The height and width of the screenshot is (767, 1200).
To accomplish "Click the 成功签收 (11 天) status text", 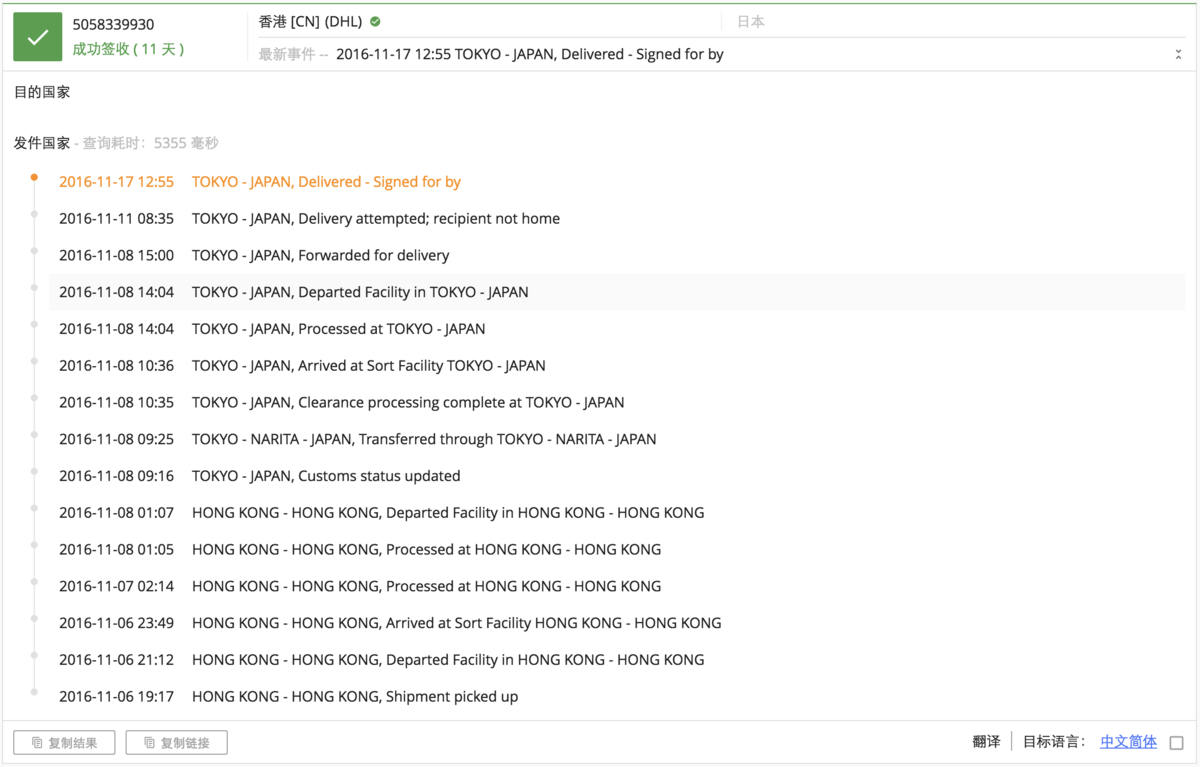I will pyautogui.click(x=128, y=48).
